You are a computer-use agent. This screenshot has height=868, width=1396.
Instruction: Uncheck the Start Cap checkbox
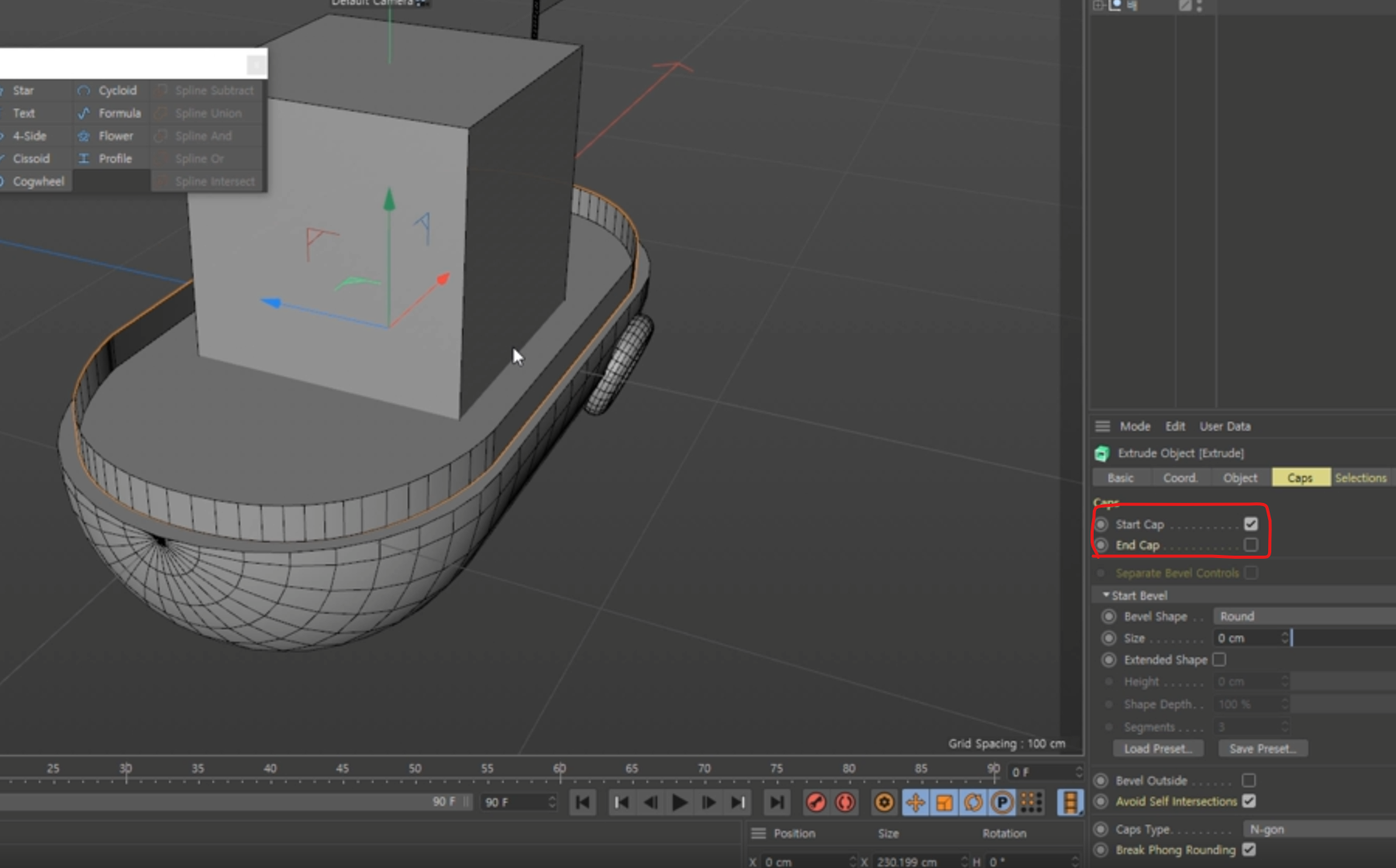[1250, 524]
